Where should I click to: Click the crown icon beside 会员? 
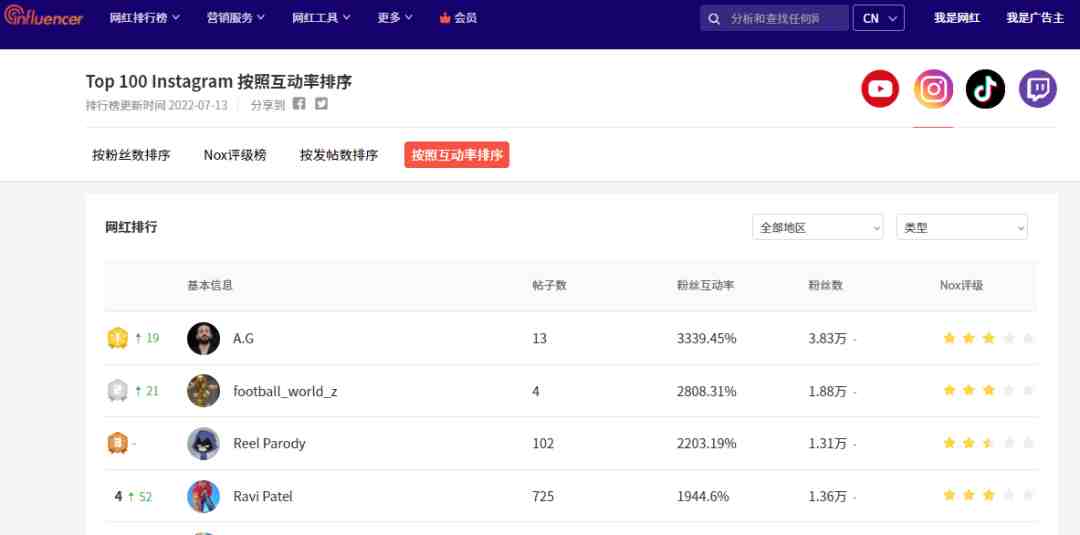point(445,18)
